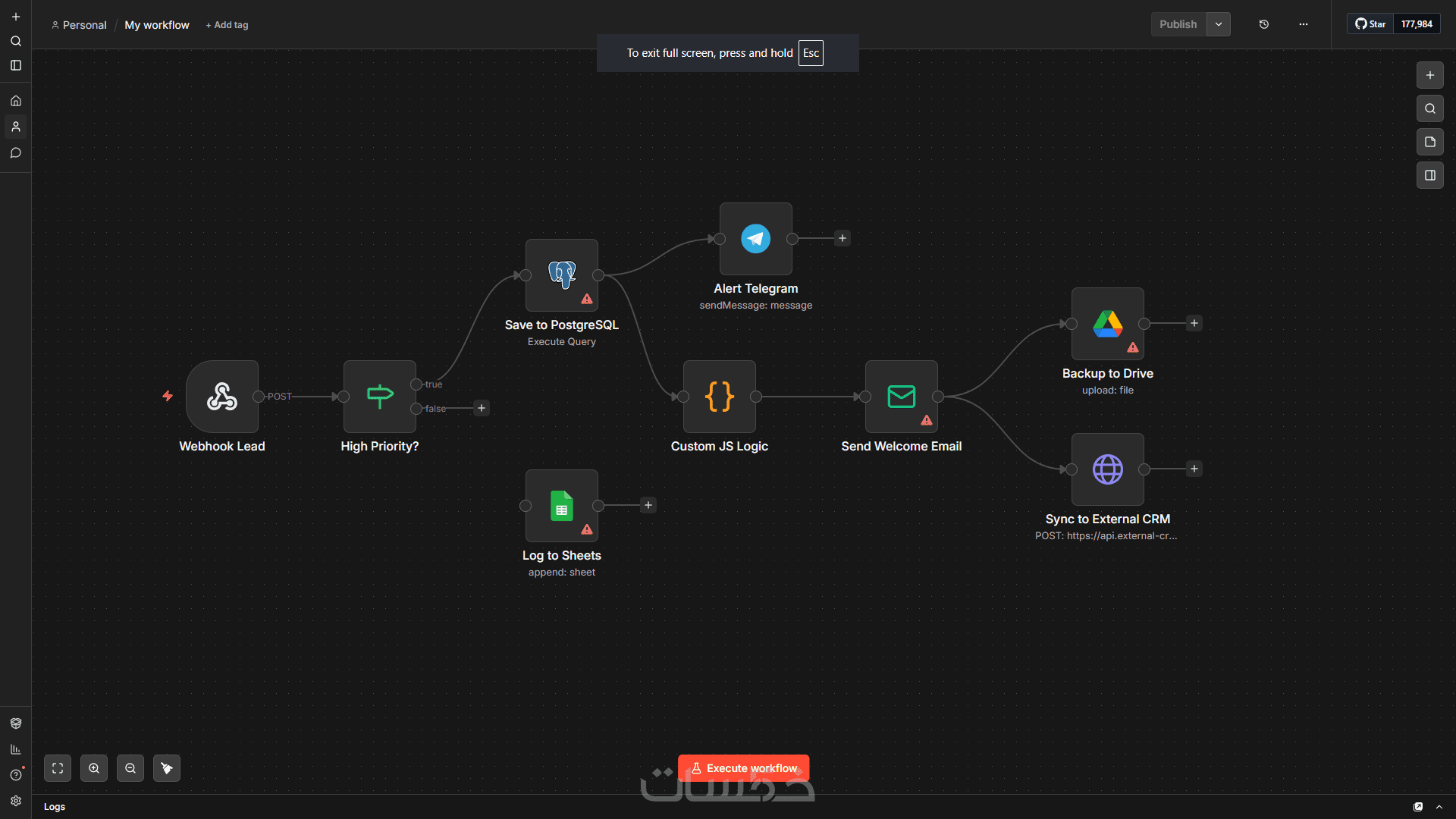Open the Alert Telegram node
This screenshot has height=819, width=1456.
pos(755,239)
